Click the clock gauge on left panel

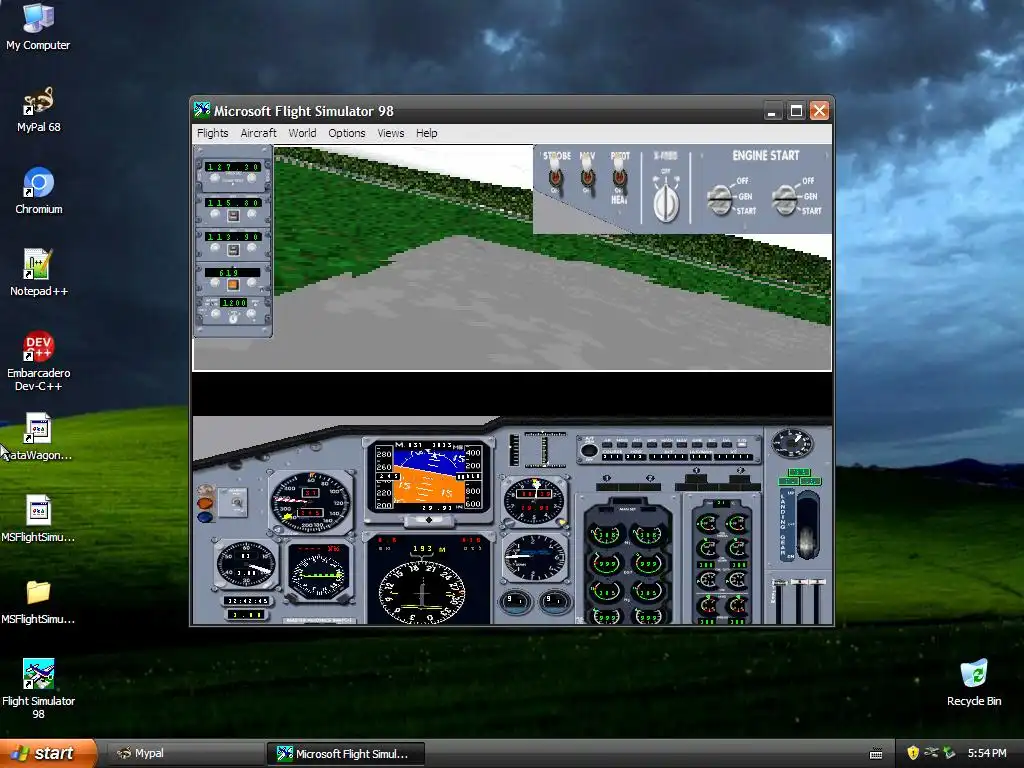pyautogui.click(x=246, y=565)
